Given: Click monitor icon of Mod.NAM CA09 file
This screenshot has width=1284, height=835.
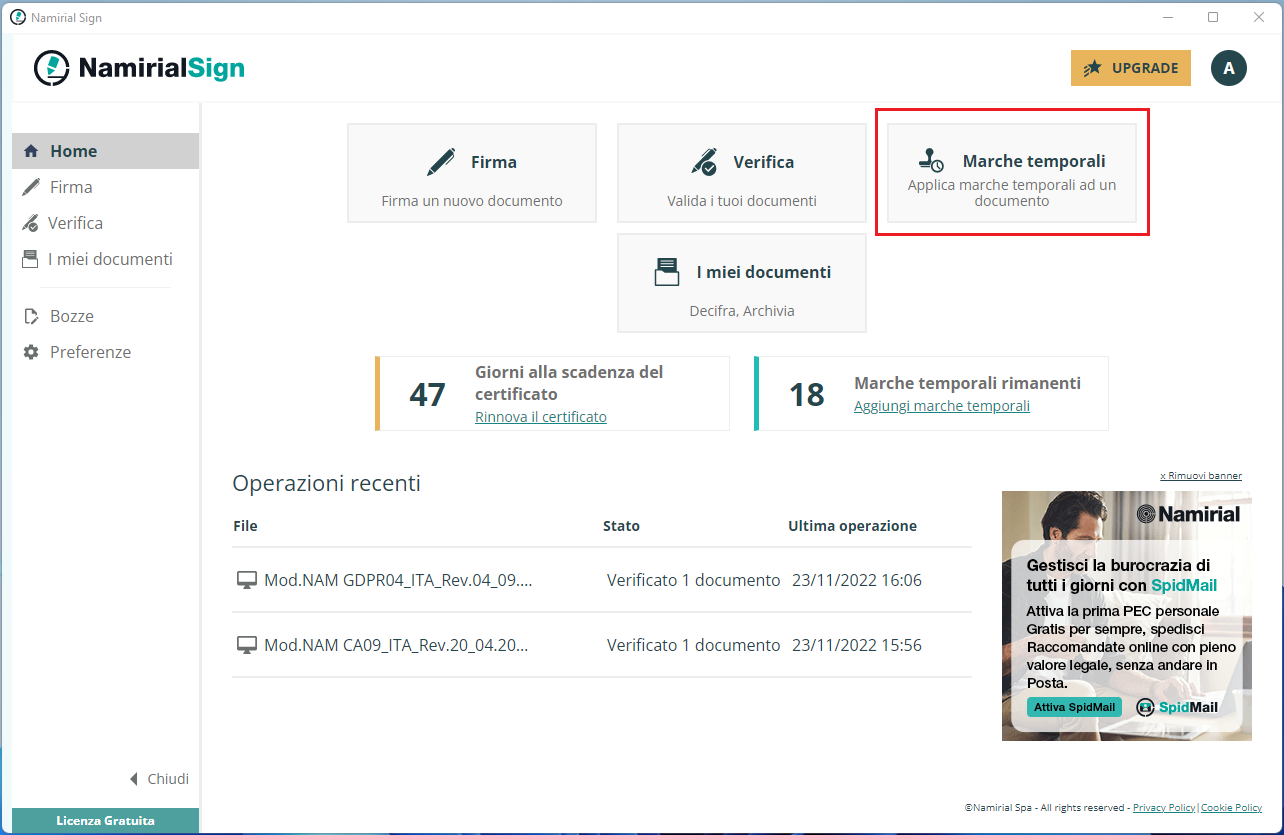Looking at the screenshot, I should (246, 646).
